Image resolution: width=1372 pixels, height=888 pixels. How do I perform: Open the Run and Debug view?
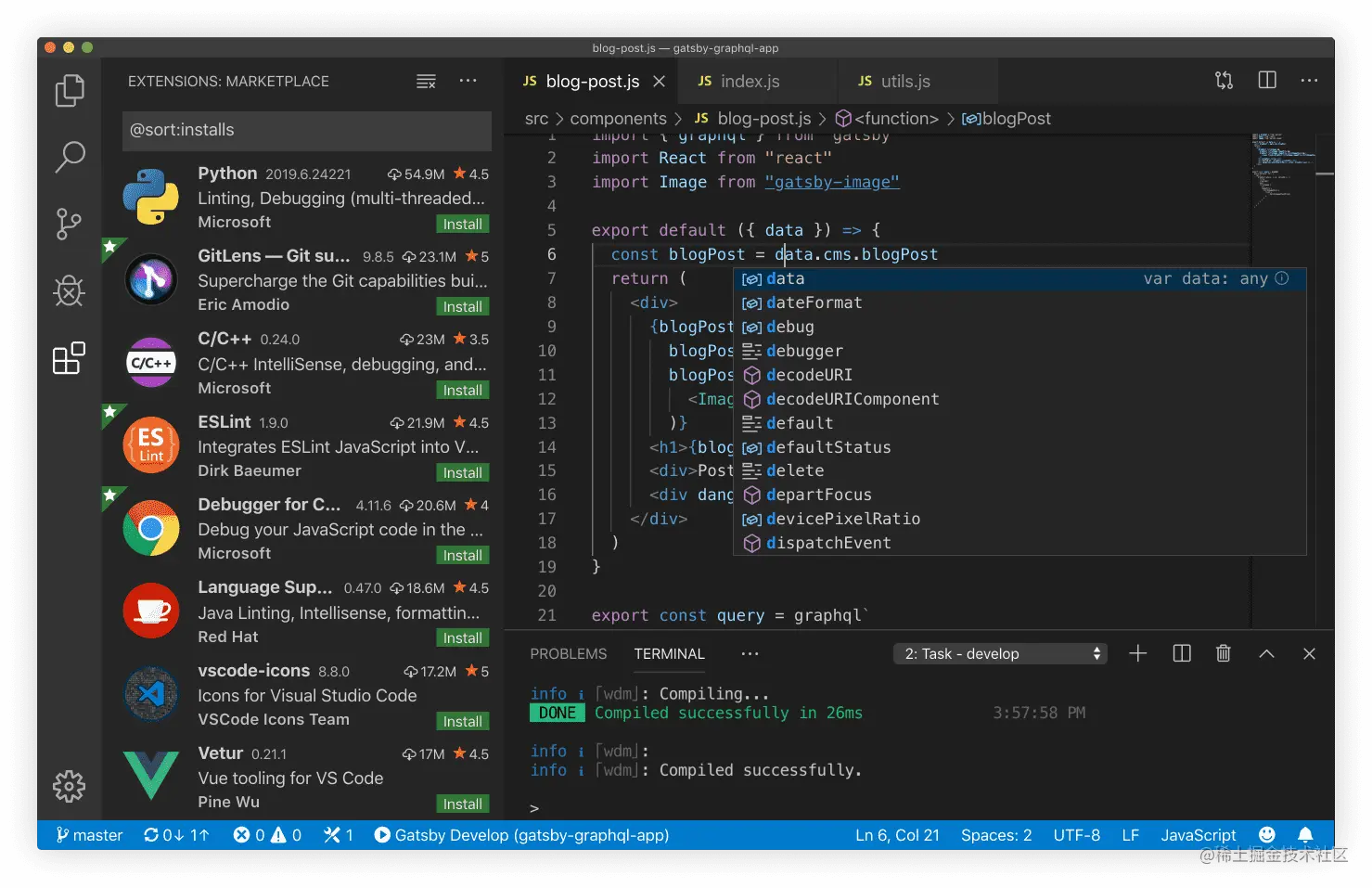(69, 290)
